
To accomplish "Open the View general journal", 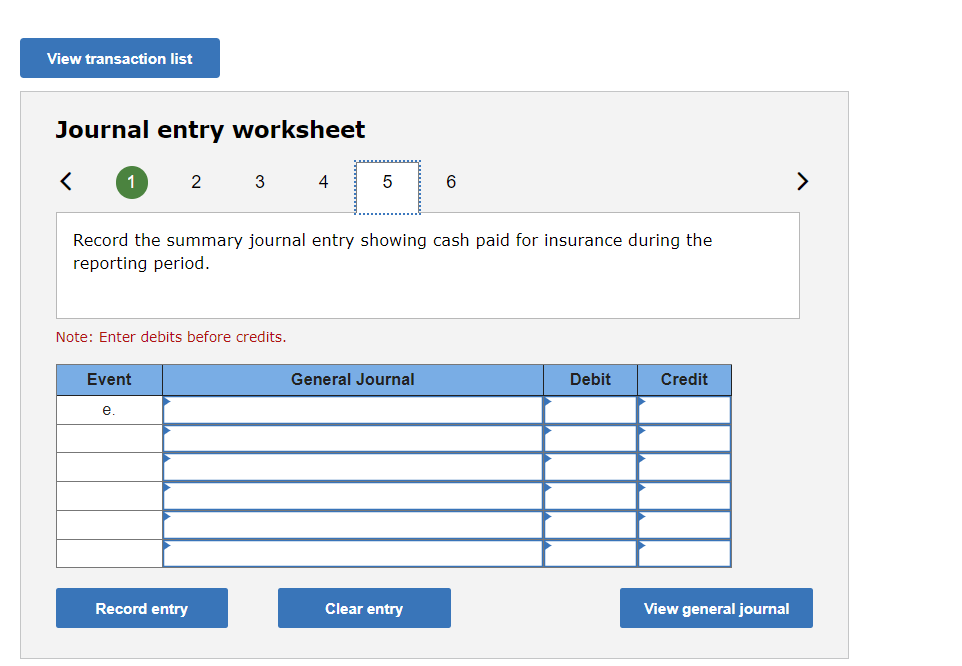I will [x=716, y=607].
